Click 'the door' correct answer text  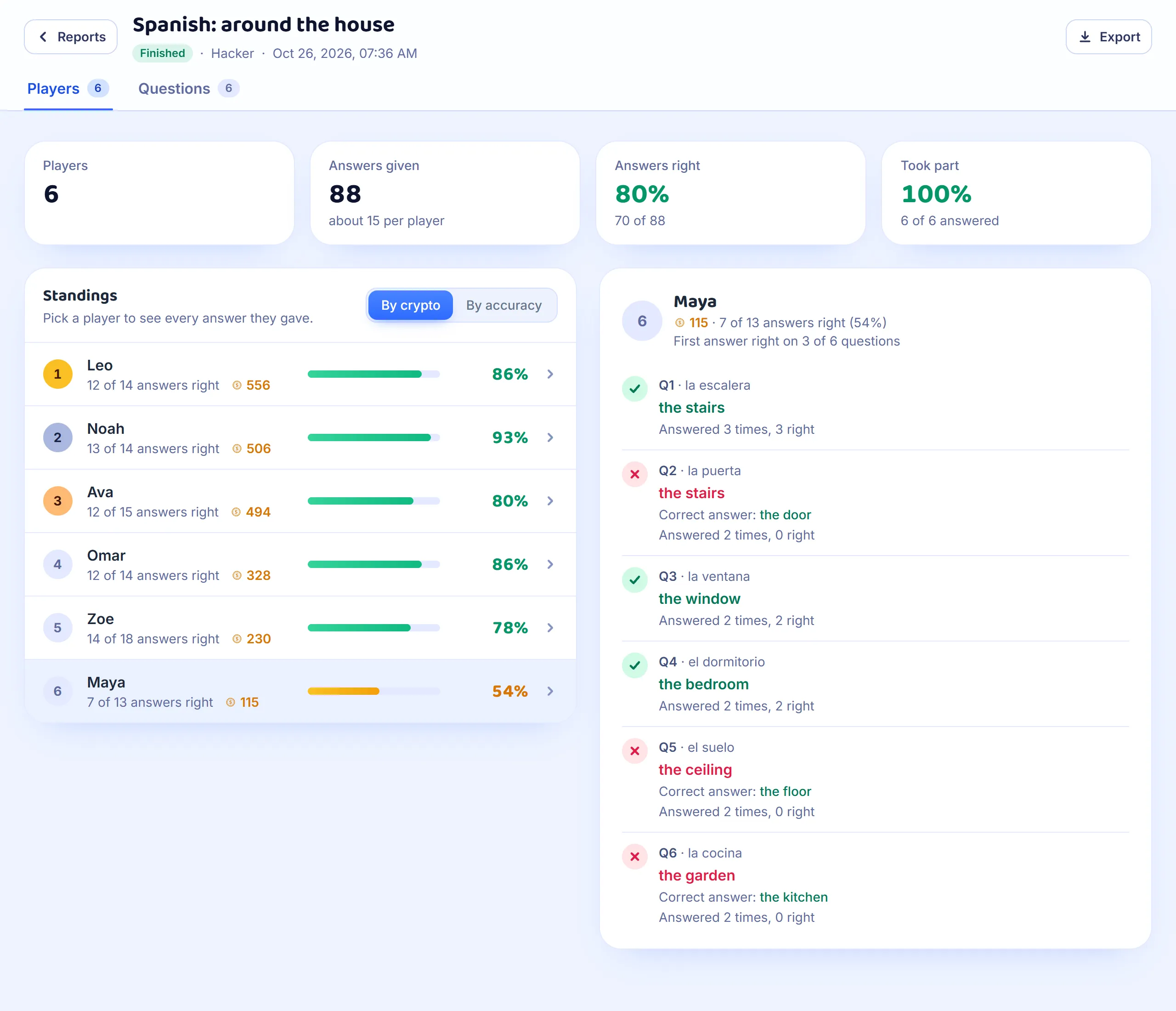[786, 515]
